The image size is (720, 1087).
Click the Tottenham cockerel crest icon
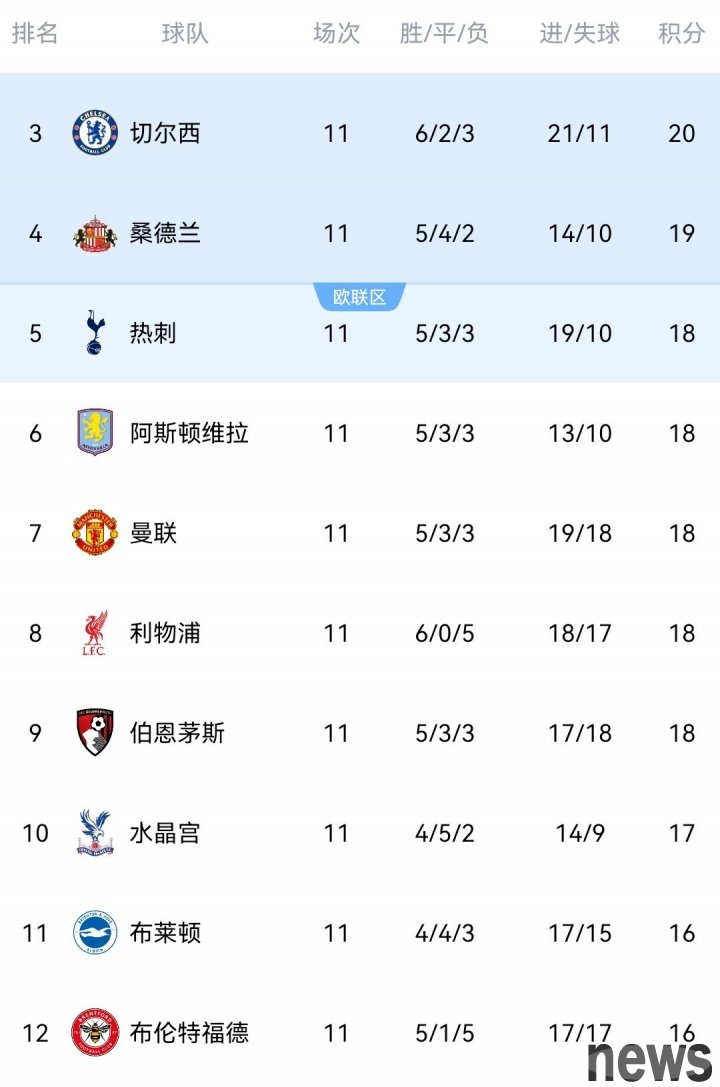[95, 333]
